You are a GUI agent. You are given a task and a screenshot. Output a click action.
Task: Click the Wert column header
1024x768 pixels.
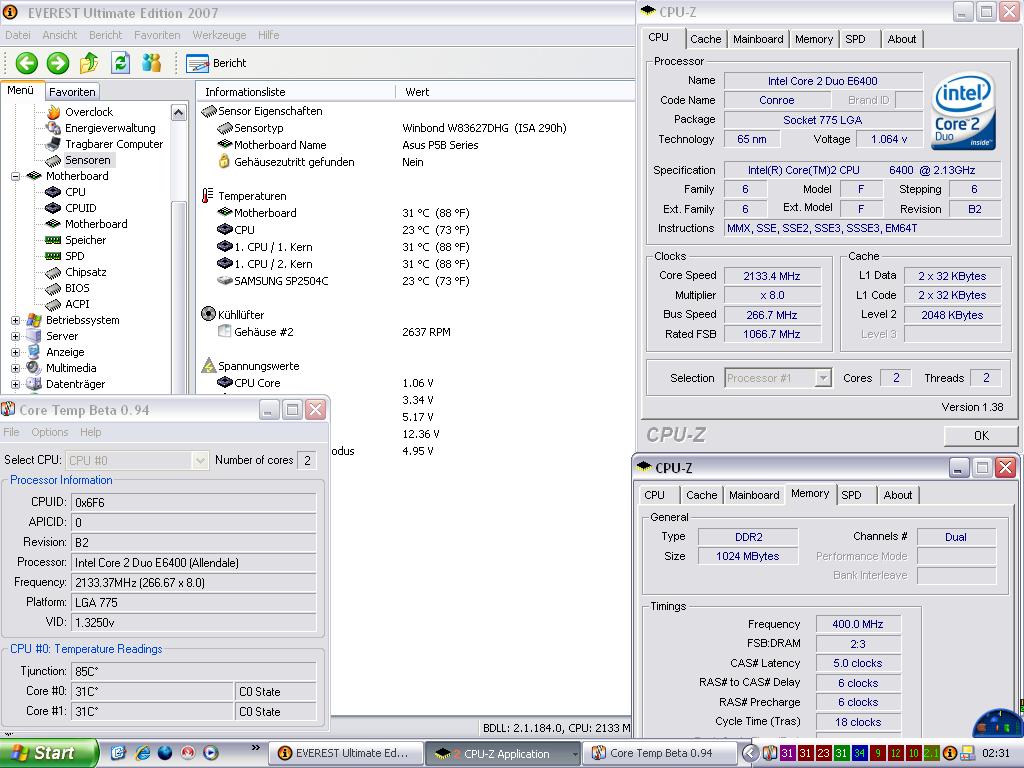click(x=515, y=92)
